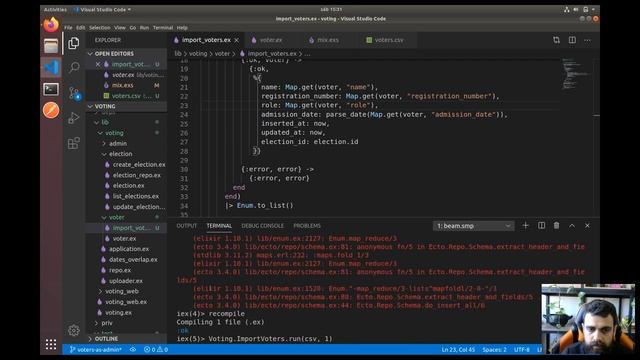Maximize the panel with up chevron
Image resolution: width=640 pixels, height=360 pixels.
(x=572, y=225)
